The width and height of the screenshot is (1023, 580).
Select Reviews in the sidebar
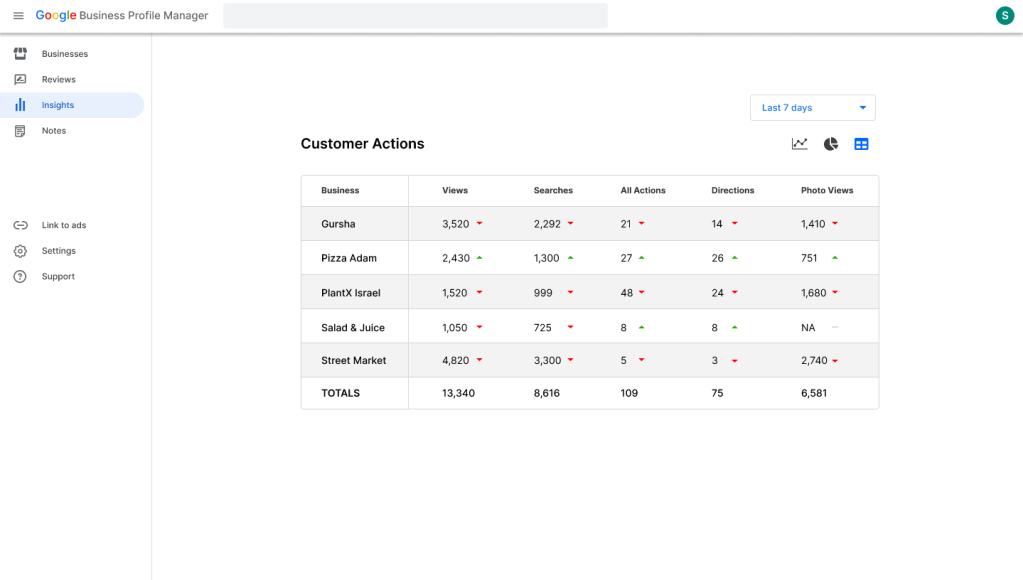coord(59,80)
